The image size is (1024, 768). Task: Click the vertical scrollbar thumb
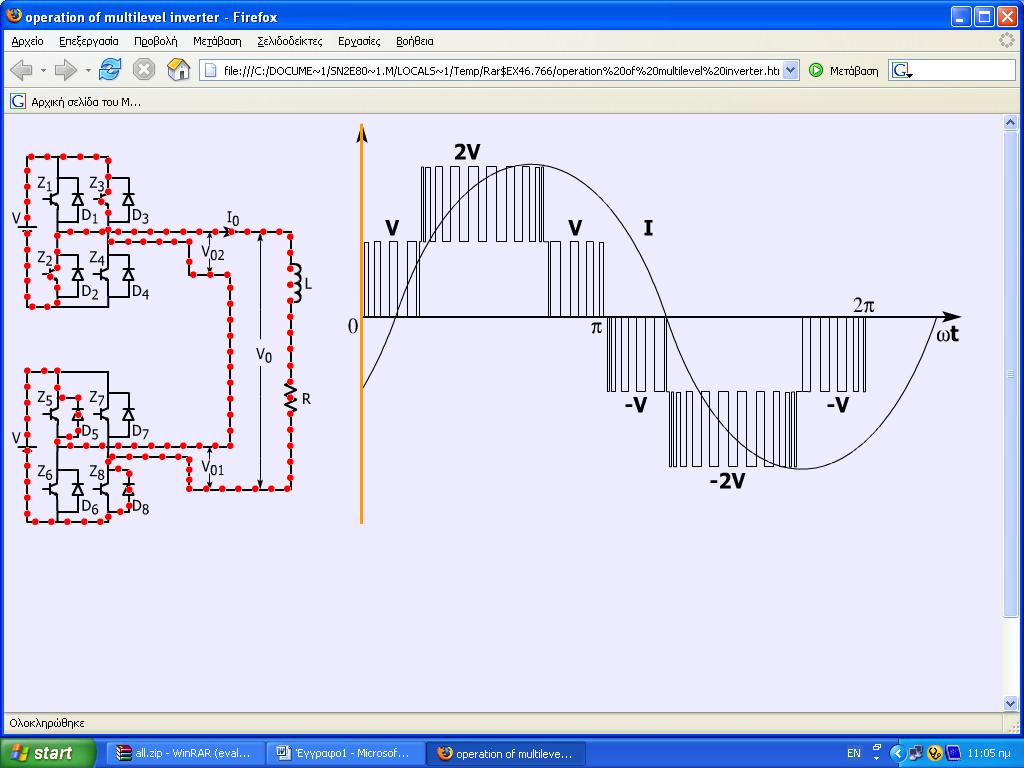[x=1010, y=373]
